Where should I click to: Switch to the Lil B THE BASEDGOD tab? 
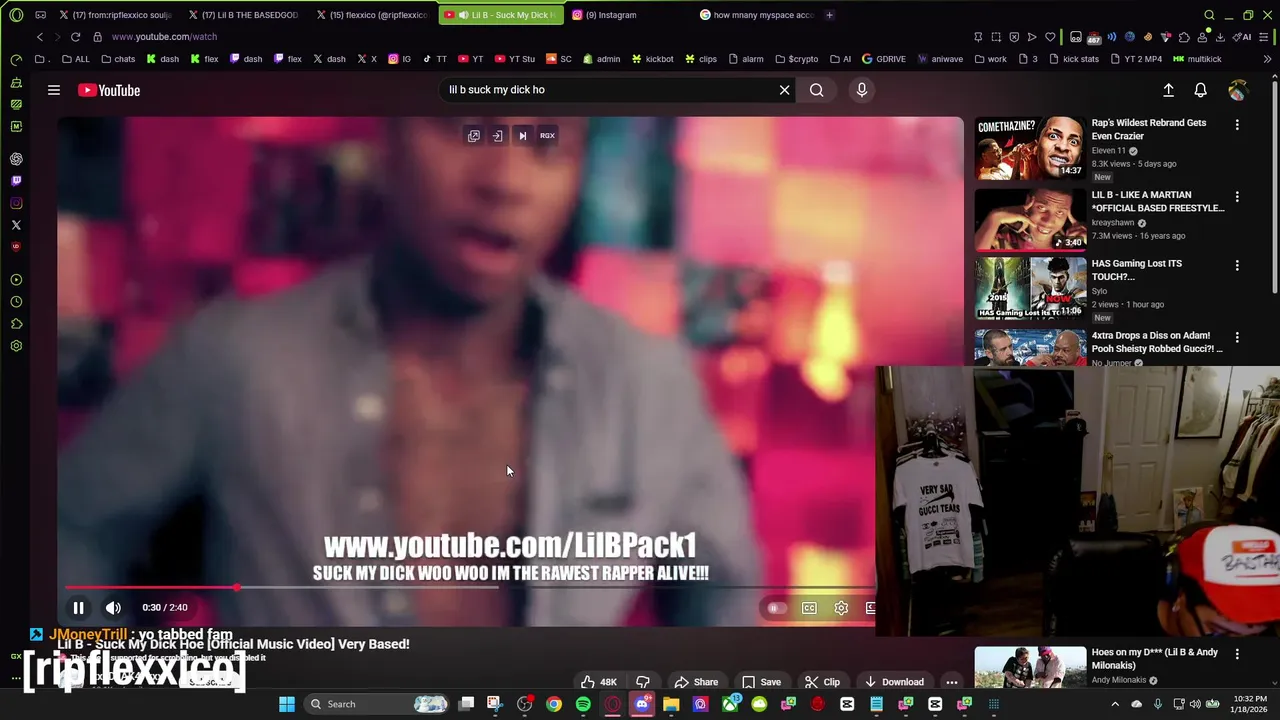coord(243,15)
